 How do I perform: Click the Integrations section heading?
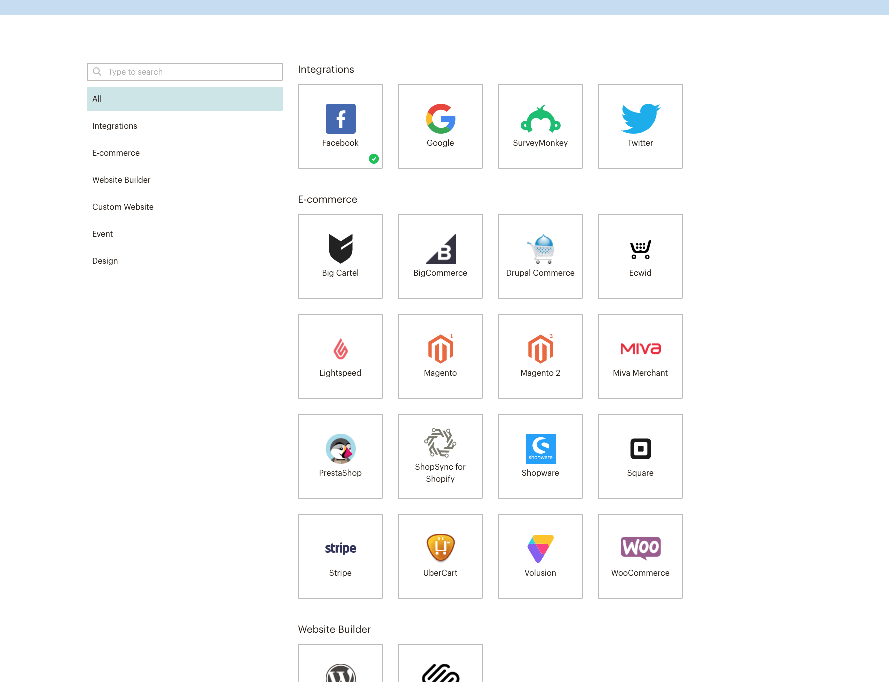coord(326,70)
